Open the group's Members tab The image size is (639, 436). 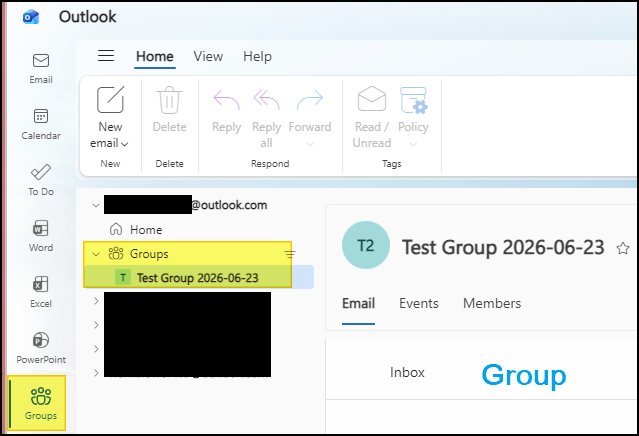pyautogui.click(x=492, y=304)
